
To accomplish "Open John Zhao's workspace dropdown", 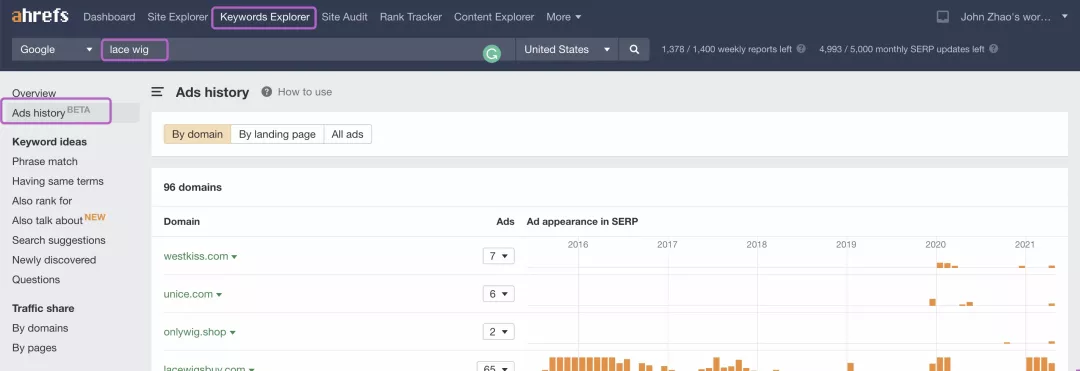I will (1015, 17).
